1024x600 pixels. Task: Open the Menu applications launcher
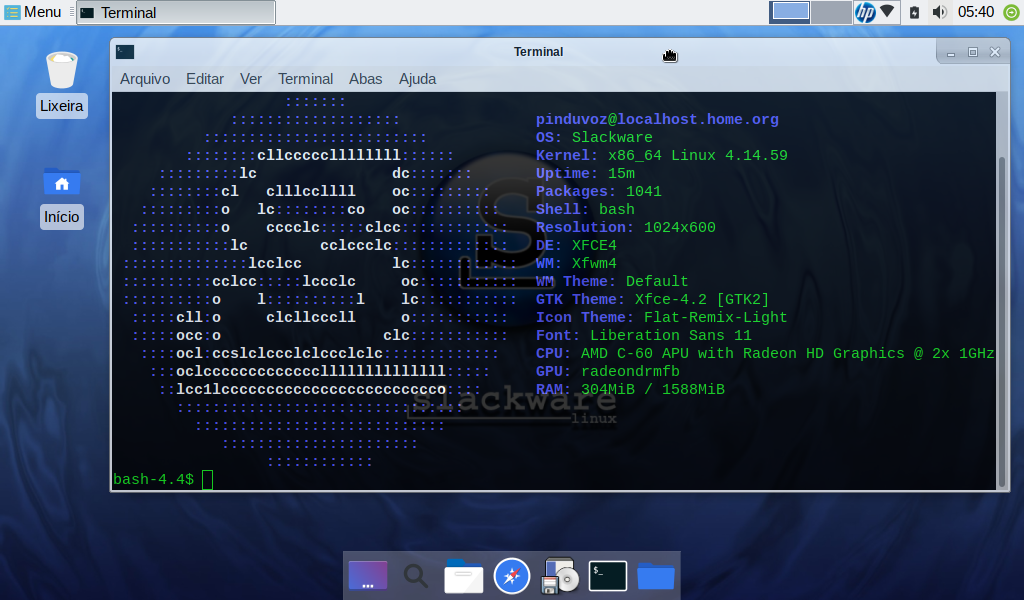[33, 12]
